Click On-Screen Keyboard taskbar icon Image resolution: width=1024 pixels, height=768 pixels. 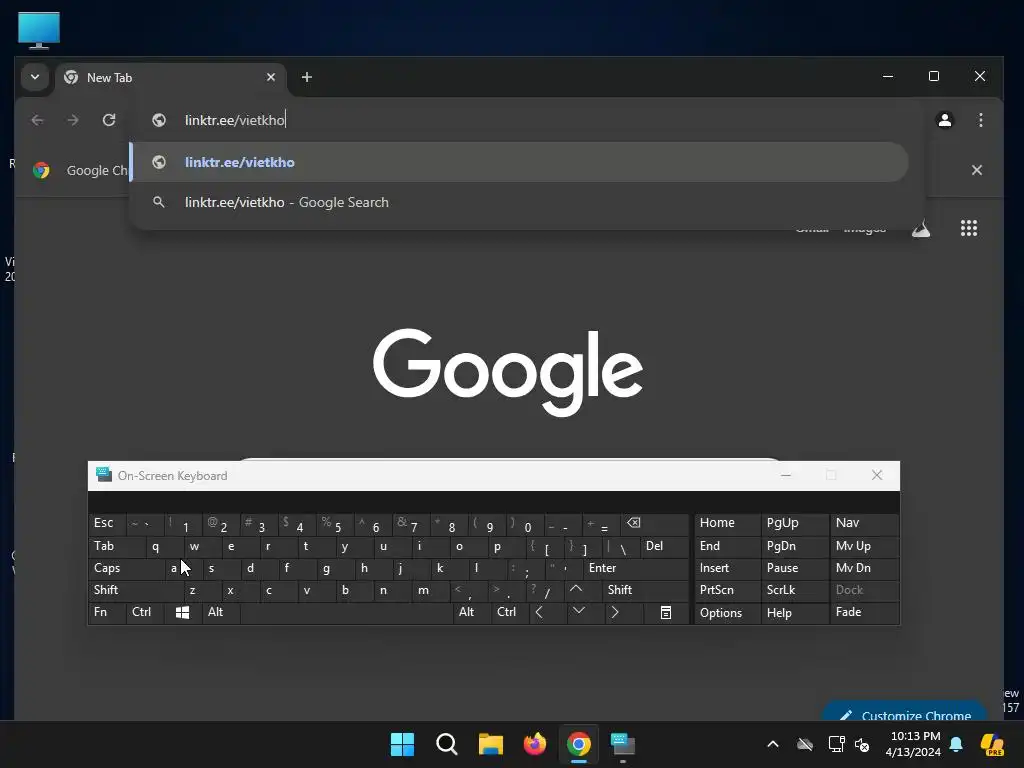click(x=622, y=744)
